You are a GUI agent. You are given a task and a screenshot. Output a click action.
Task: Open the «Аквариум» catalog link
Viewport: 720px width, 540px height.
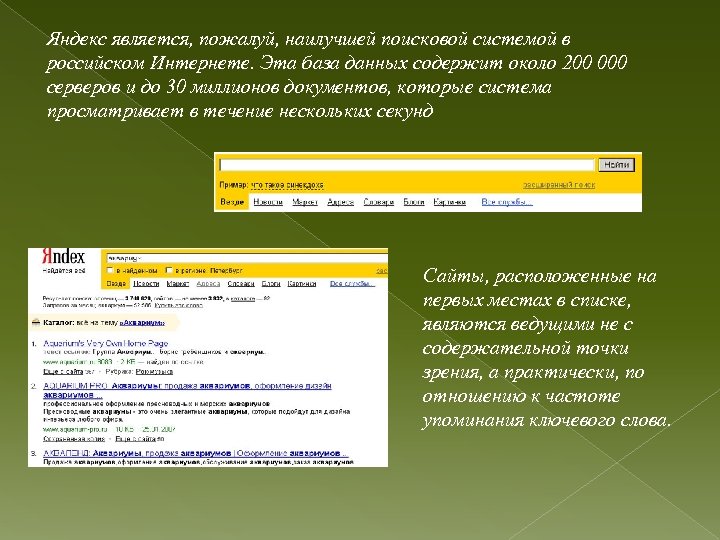click(142, 323)
